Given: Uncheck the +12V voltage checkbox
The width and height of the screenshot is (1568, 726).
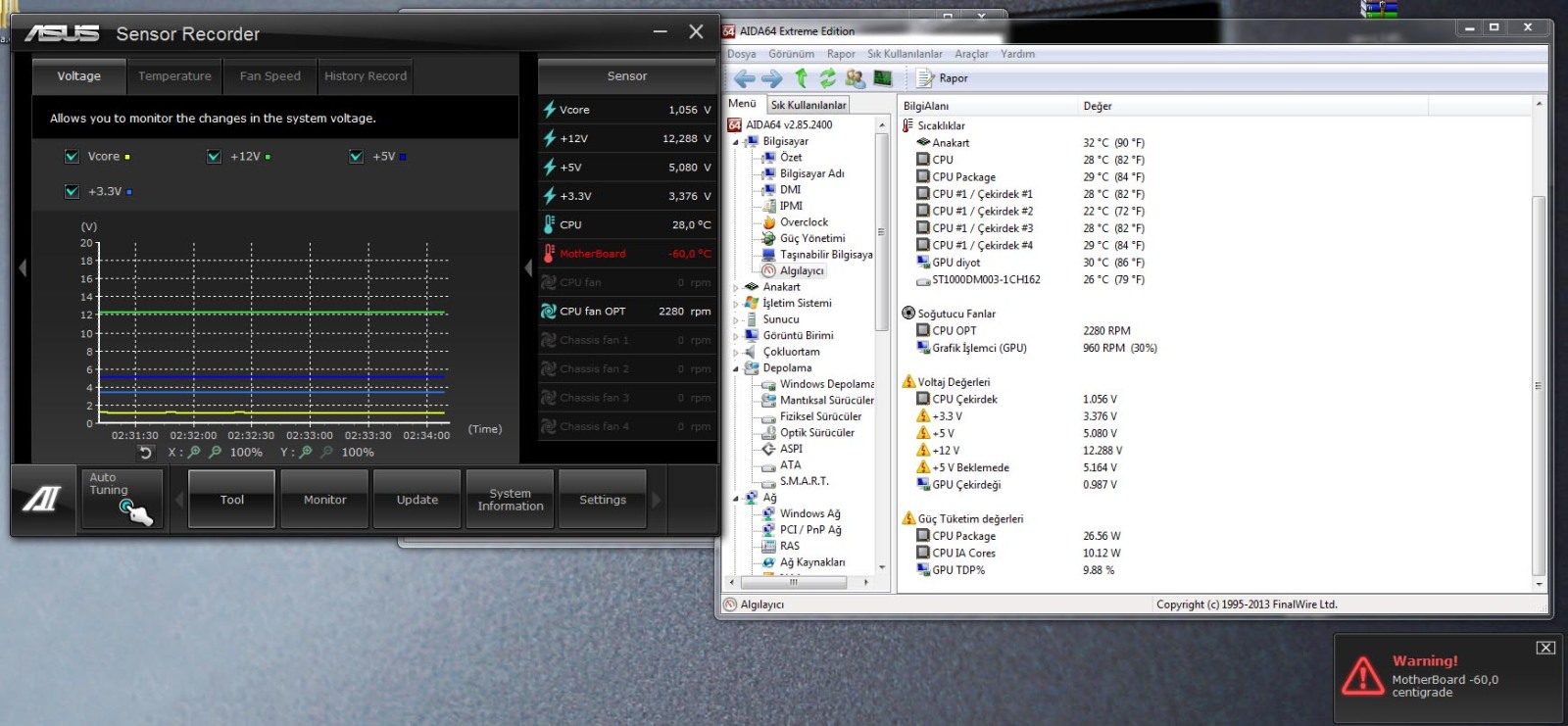Looking at the screenshot, I should 214,156.
